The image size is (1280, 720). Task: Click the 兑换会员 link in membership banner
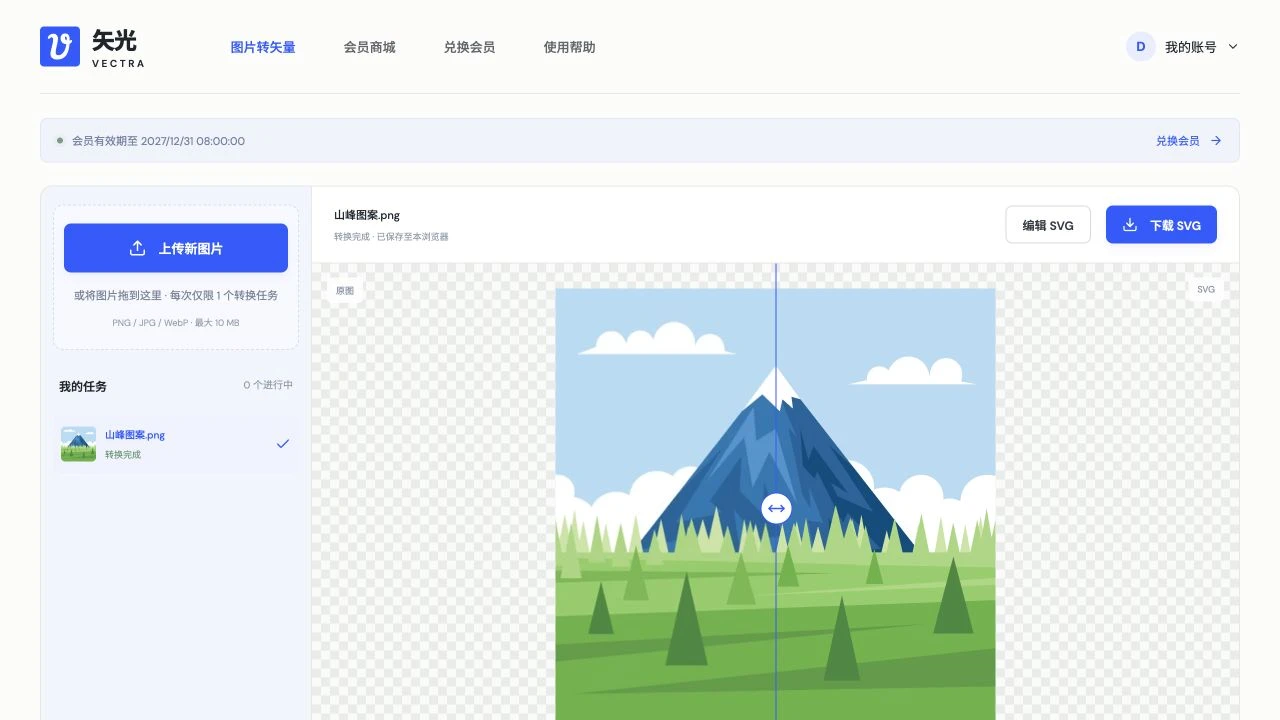1178,141
